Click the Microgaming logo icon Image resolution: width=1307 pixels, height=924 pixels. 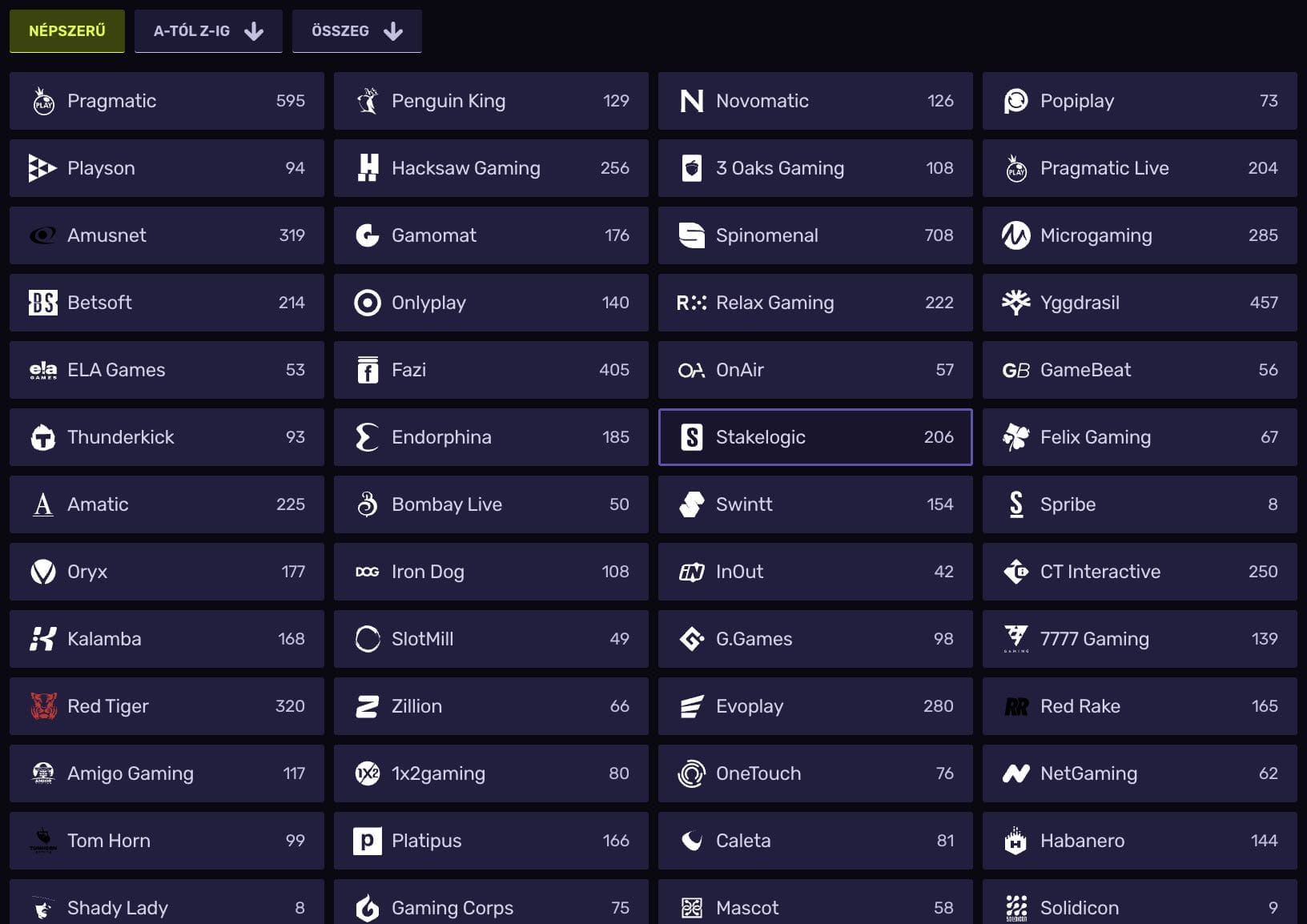pos(1016,235)
